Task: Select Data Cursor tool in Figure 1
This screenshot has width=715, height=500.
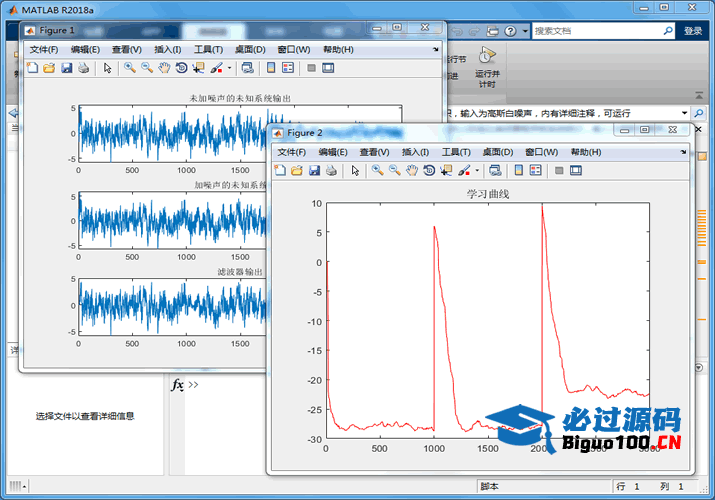Action: point(198,68)
